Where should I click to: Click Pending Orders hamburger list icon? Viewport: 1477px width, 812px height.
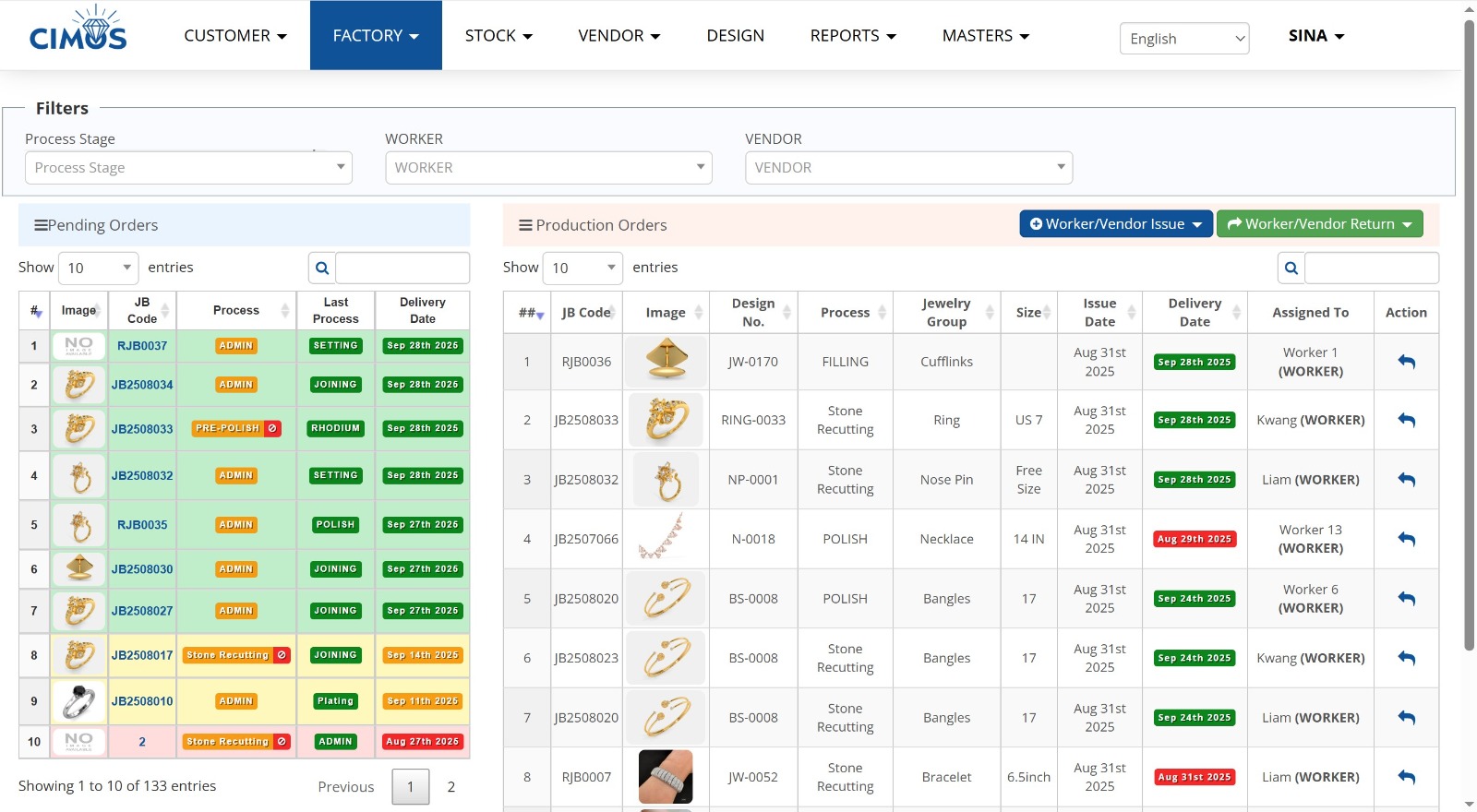(x=41, y=225)
